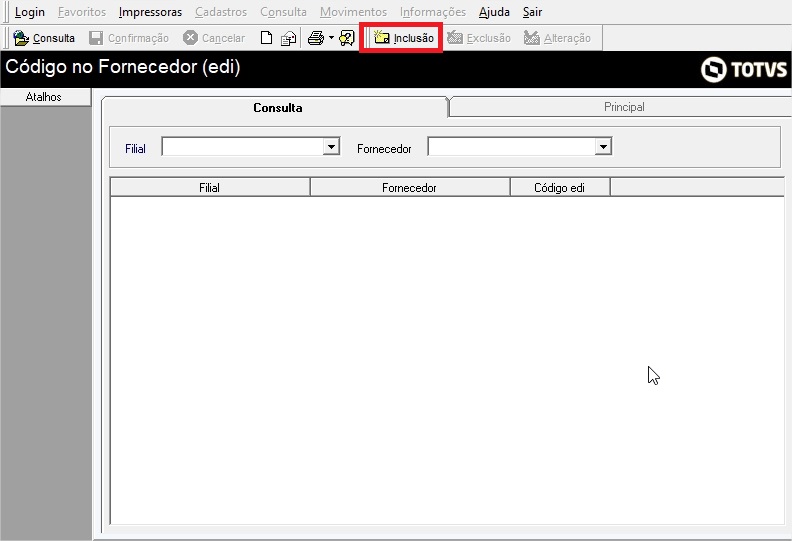This screenshot has height=541, width=792.
Task: Click the Inclusão button
Action: click(404, 38)
